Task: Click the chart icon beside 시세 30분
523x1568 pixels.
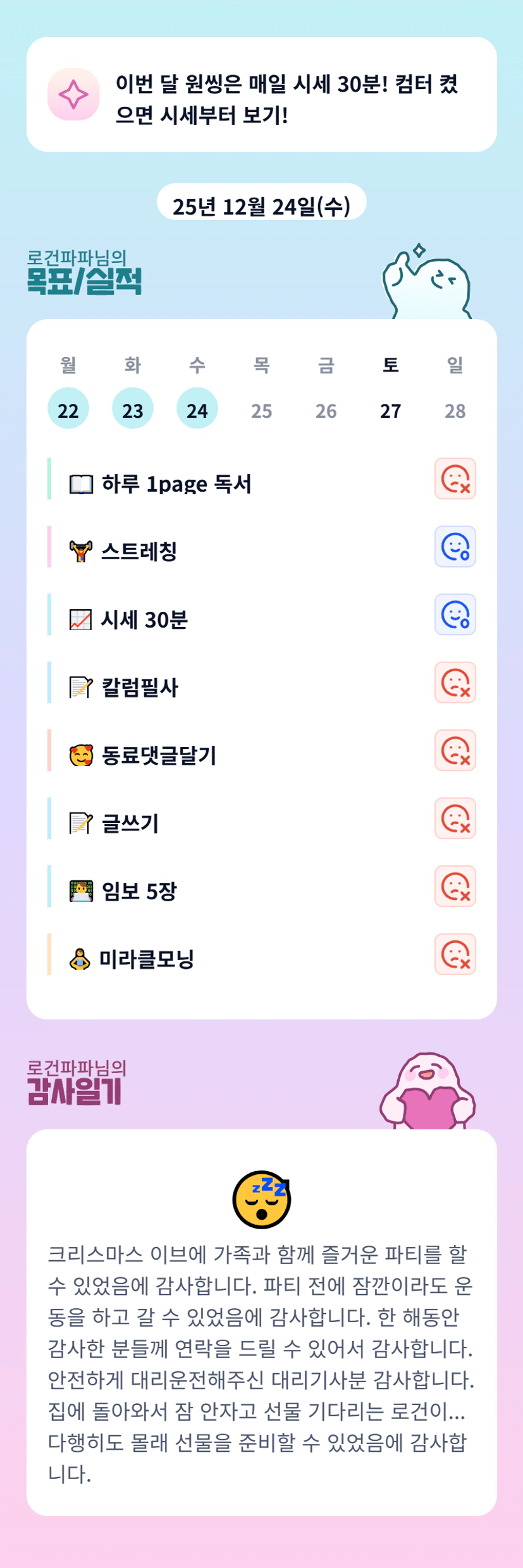Action: [81, 620]
